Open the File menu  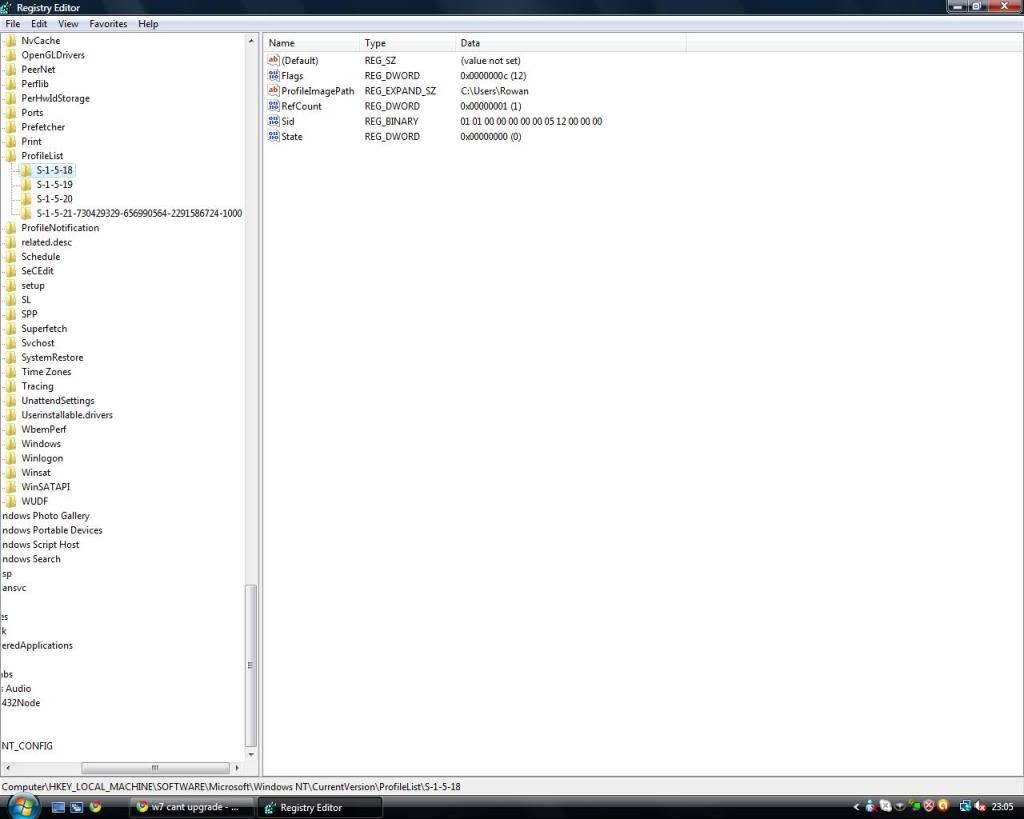point(12,24)
